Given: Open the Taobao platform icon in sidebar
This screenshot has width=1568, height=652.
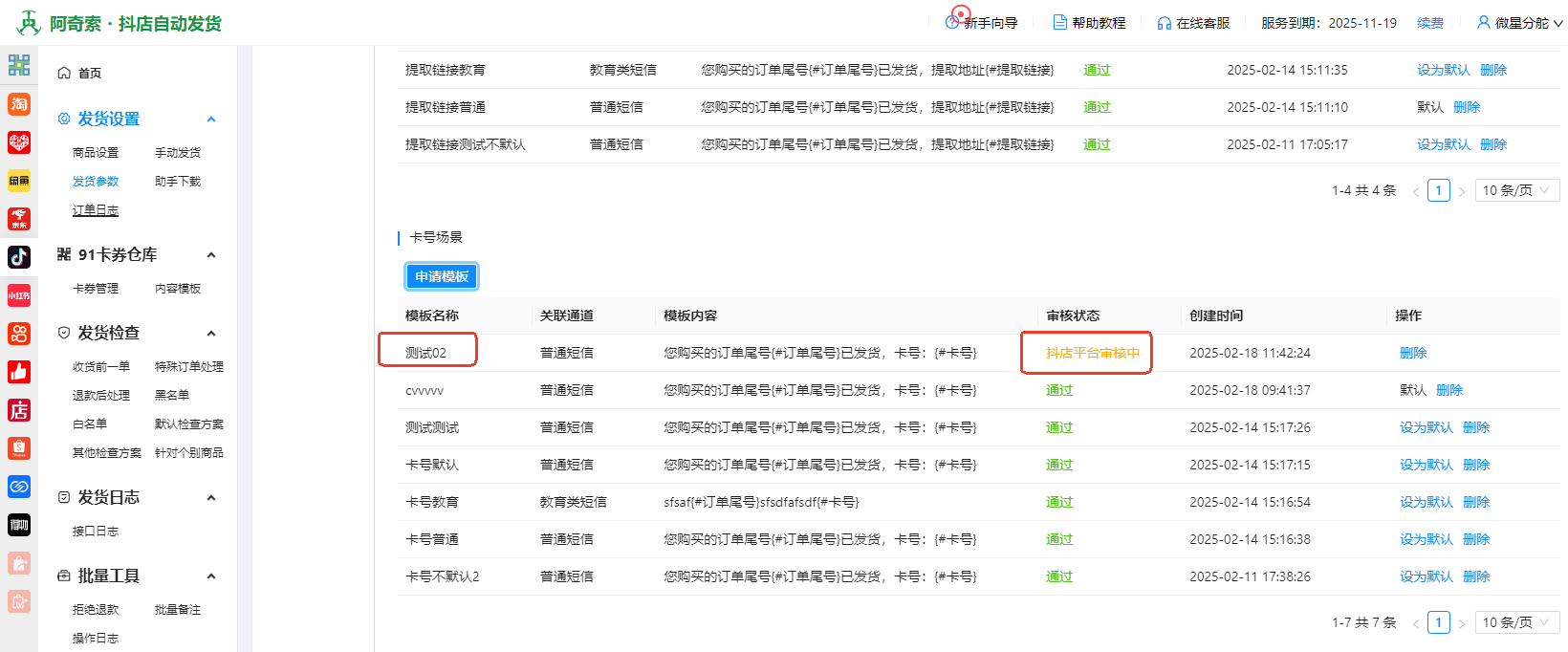Looking at the screenshot, I should click(19, 104).
